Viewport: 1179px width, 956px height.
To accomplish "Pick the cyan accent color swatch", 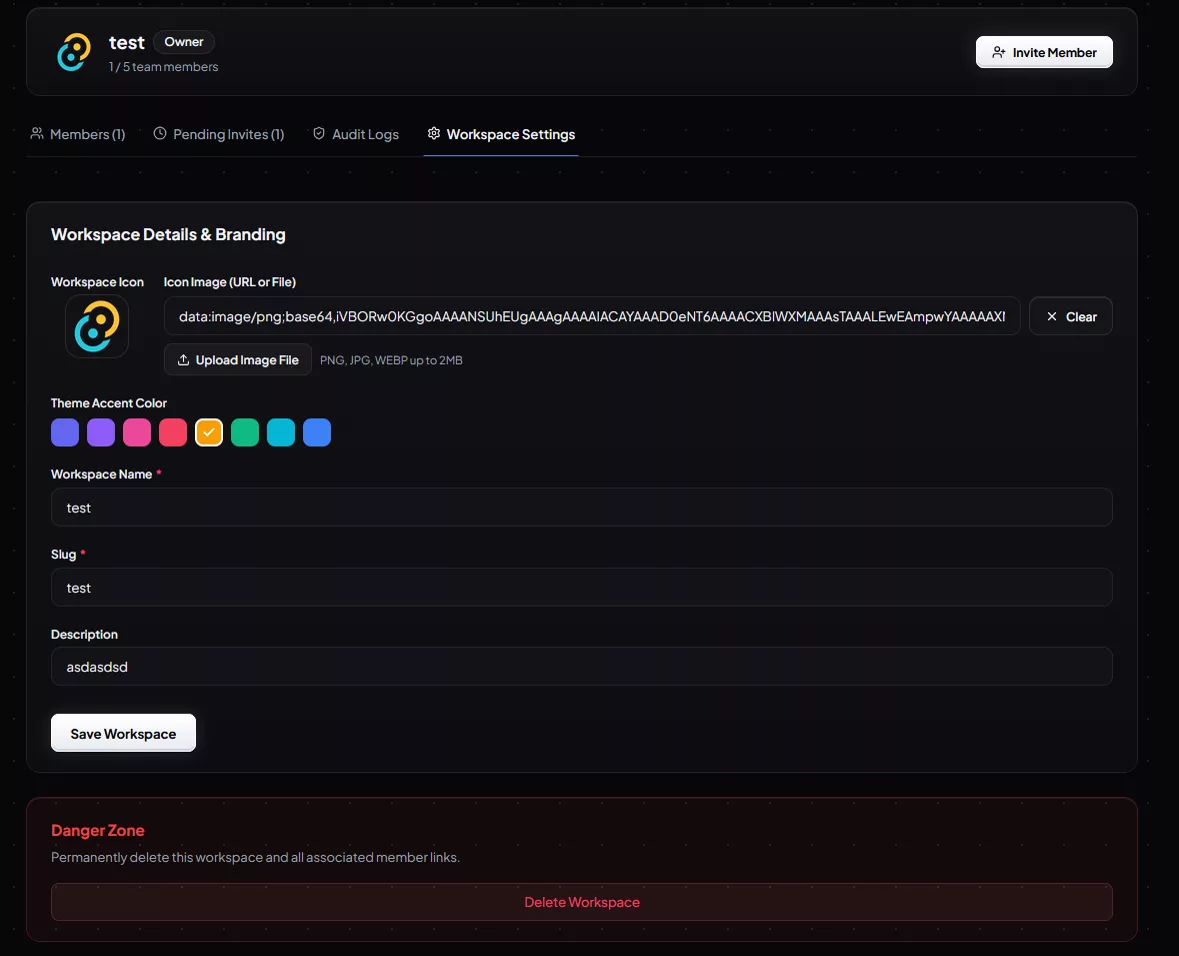I will click(281, 432).
